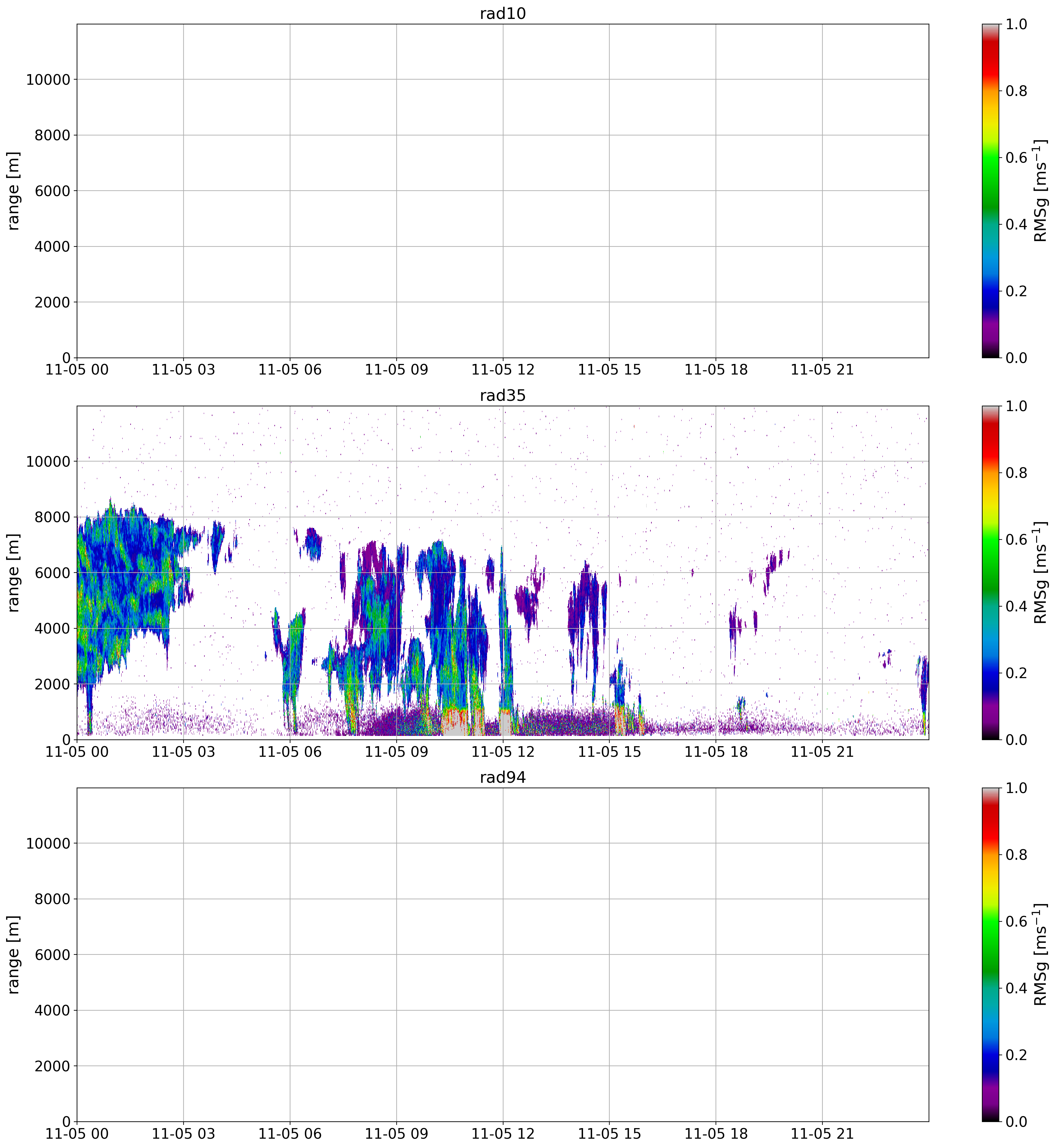Click the rad94 panel title
This screenshot has width=1057, height=1148.
tap(502, 777)
